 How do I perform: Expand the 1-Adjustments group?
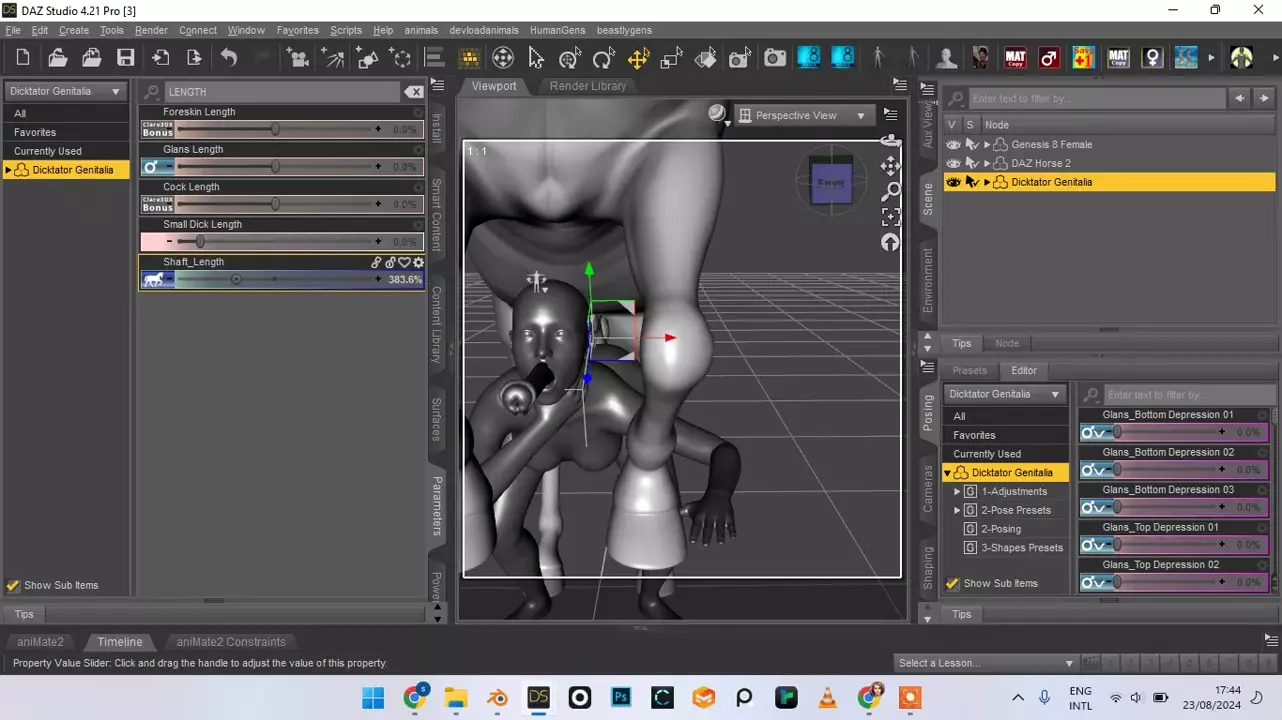[957, 492]
